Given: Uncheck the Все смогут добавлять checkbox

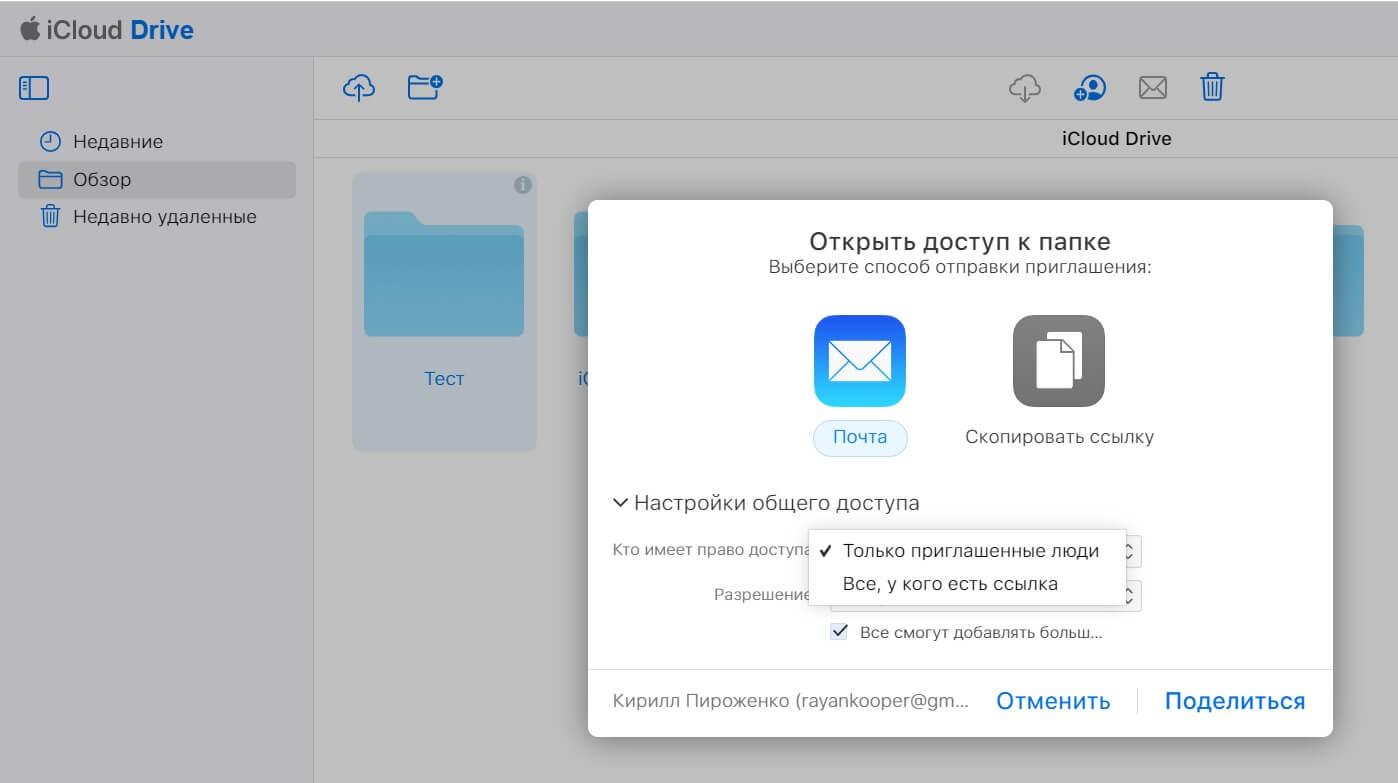Looking at the screenshot, I should point(839,632).
